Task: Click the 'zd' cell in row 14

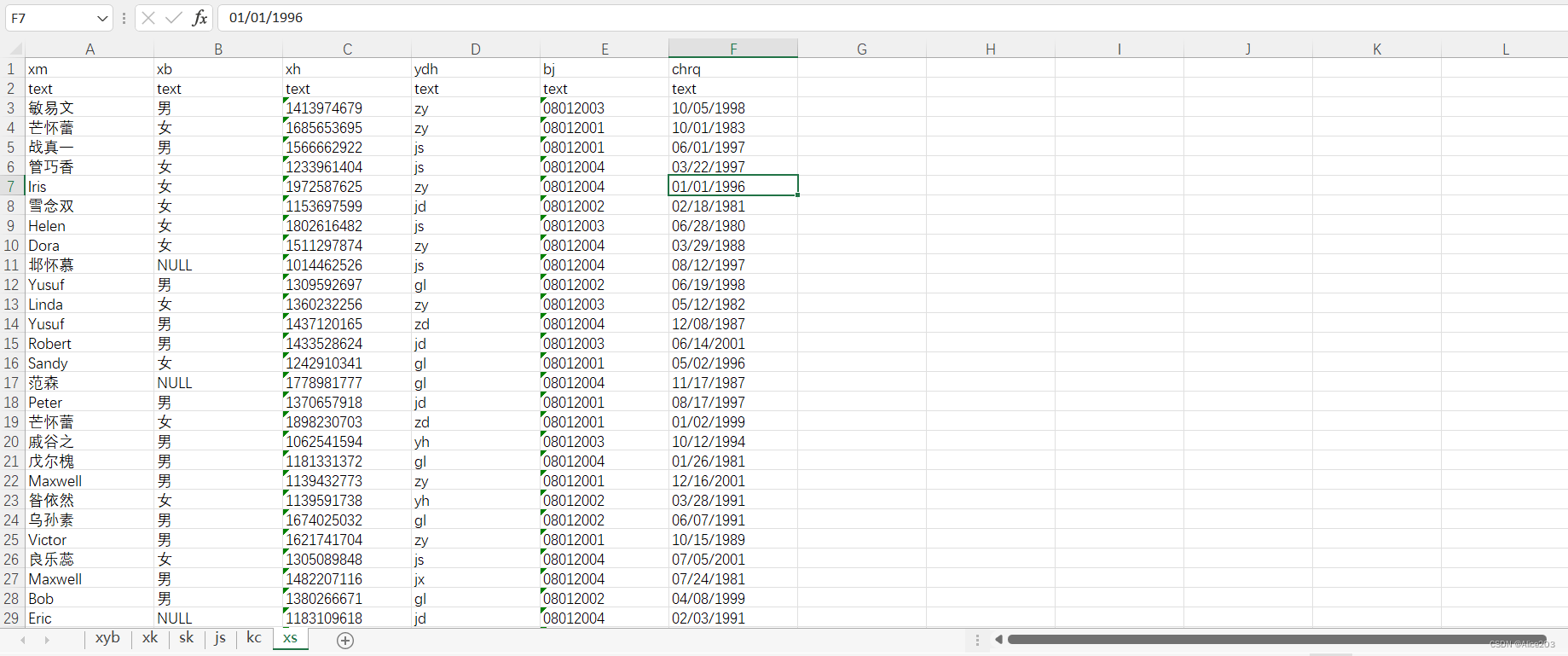Action: coord(476,324)
